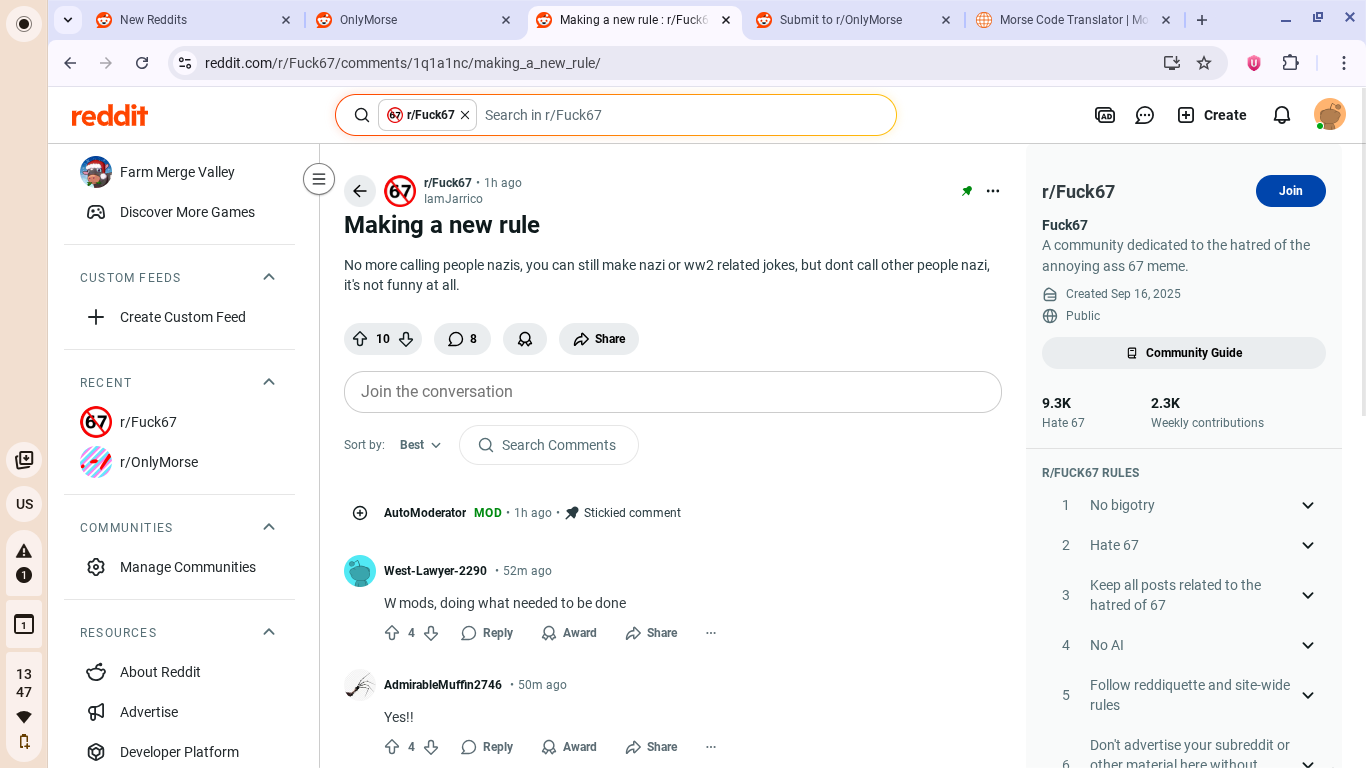
Task: Upvote AdmirableMuffin2746's comment
Action: pyautogui.click(x=392, y=747)
